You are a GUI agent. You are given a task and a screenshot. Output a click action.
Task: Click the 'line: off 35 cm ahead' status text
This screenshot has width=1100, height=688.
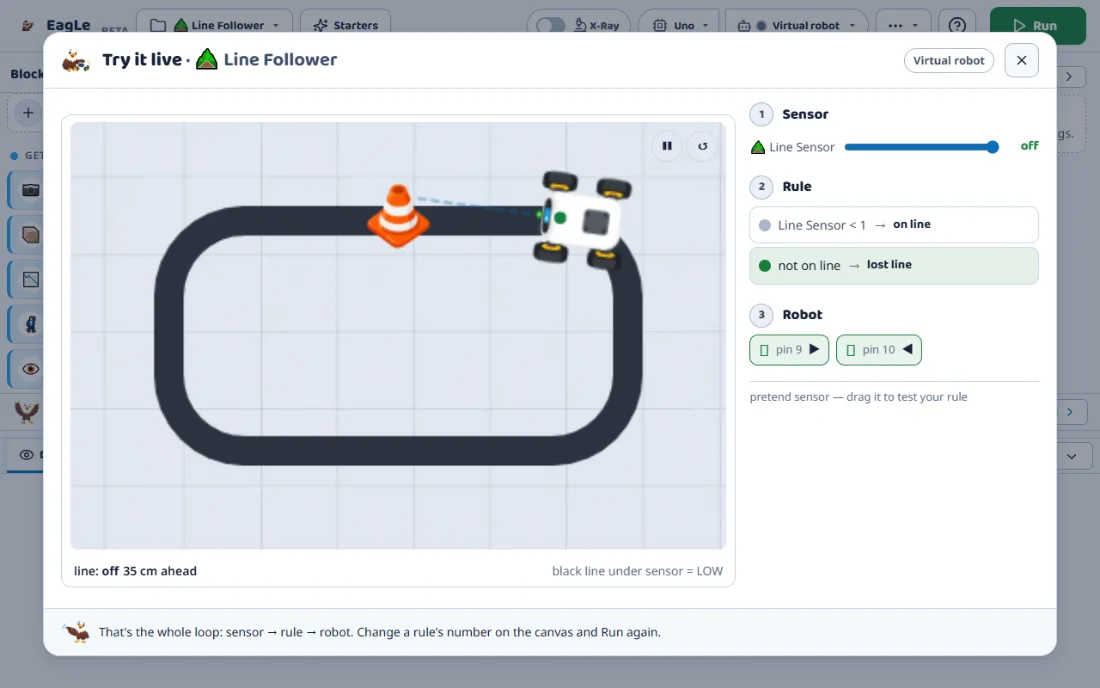(135, 571)
